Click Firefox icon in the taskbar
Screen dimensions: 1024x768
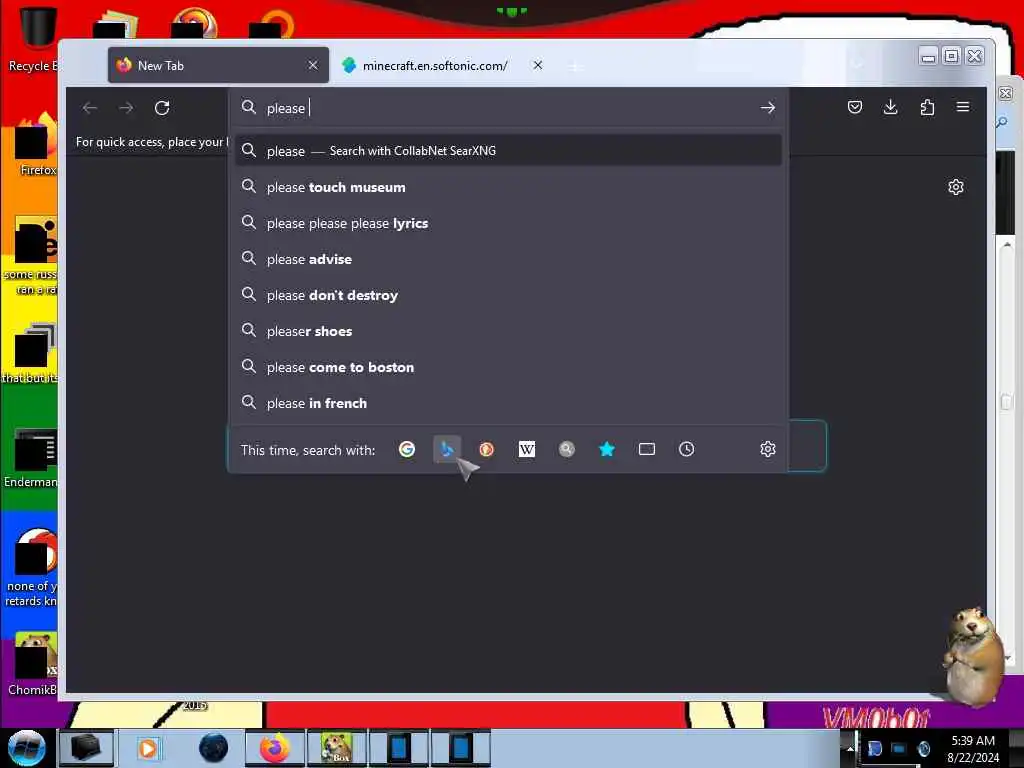(x=275, y=748)
